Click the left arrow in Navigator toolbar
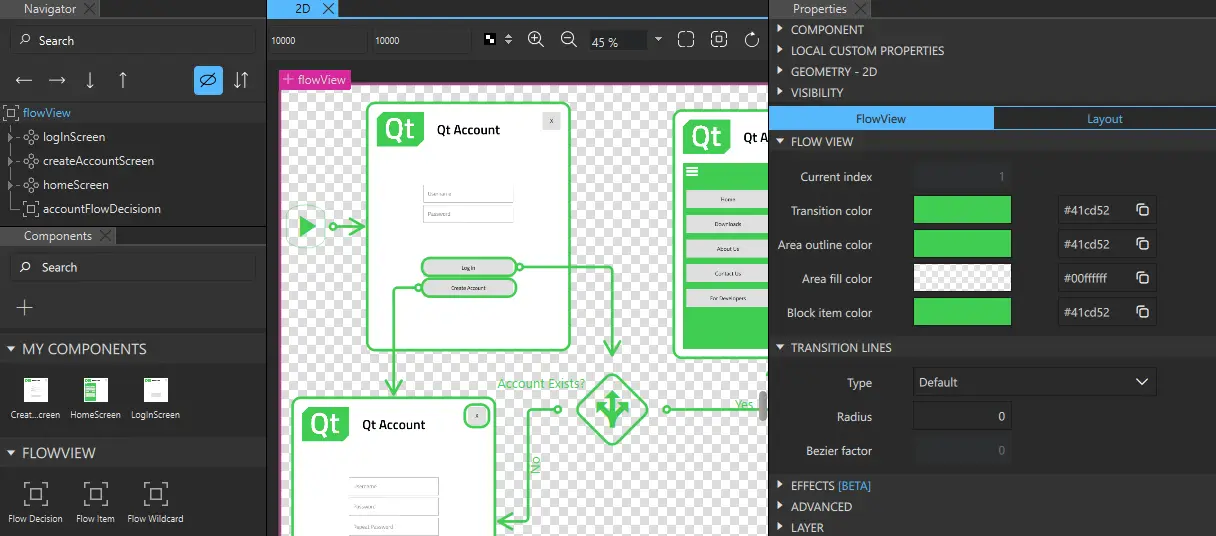 click(24, 80)
